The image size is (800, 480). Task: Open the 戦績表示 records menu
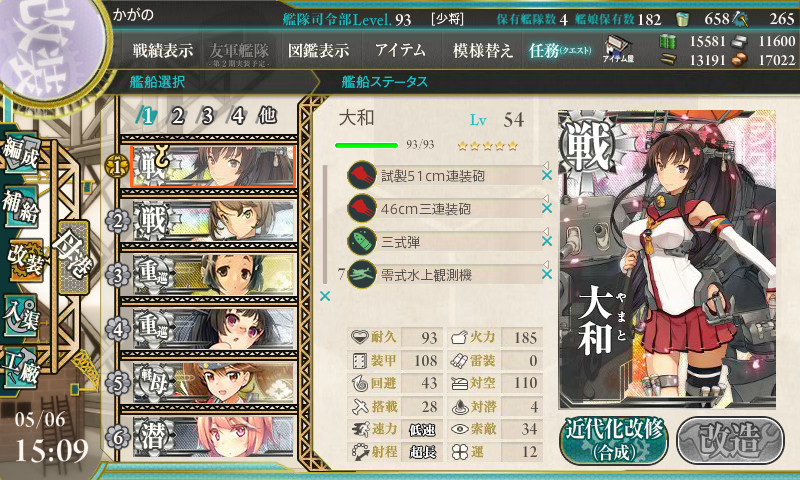tap(163, 50)
